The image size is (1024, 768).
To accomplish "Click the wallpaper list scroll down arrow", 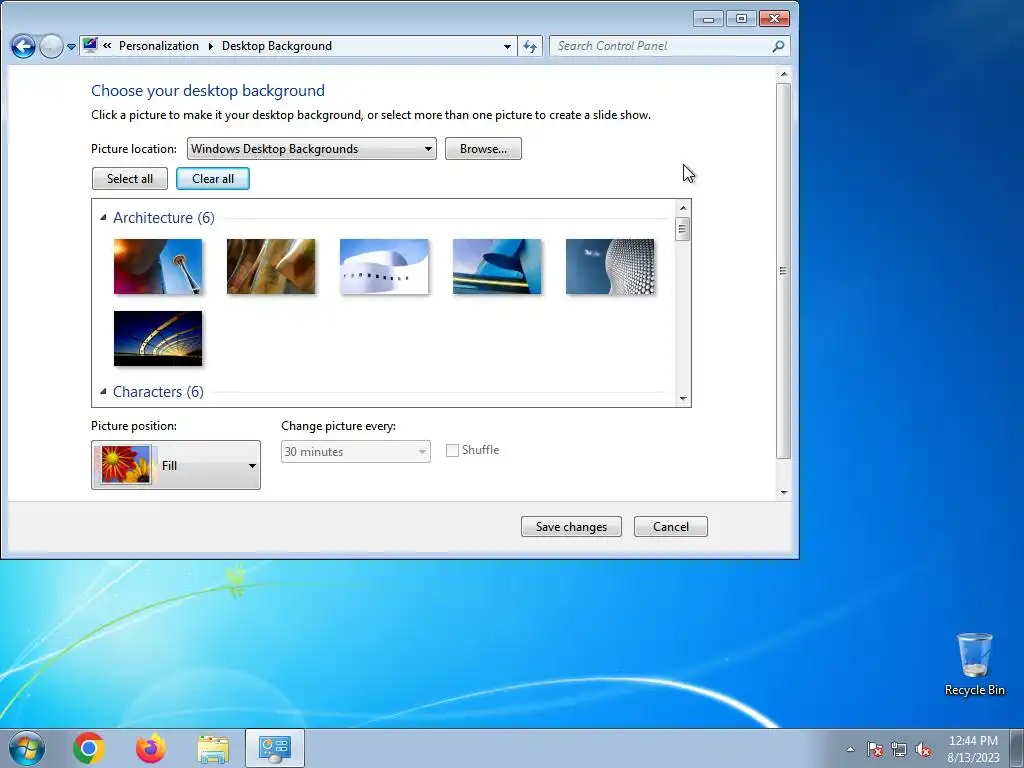I will [x=683, y=398].
